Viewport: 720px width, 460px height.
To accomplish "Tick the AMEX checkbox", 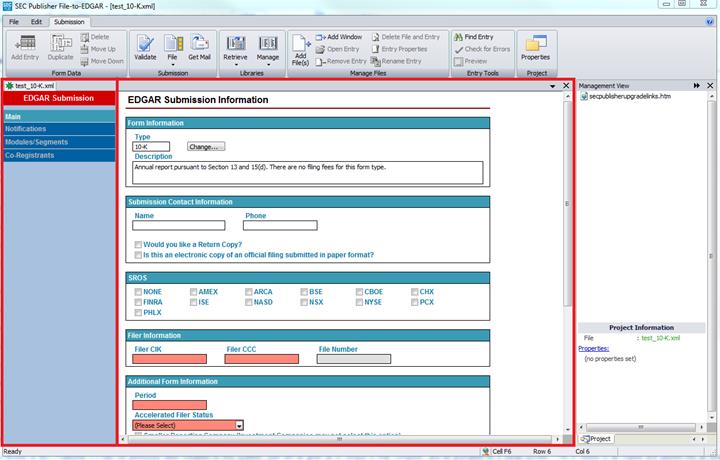I will (193, 292).
